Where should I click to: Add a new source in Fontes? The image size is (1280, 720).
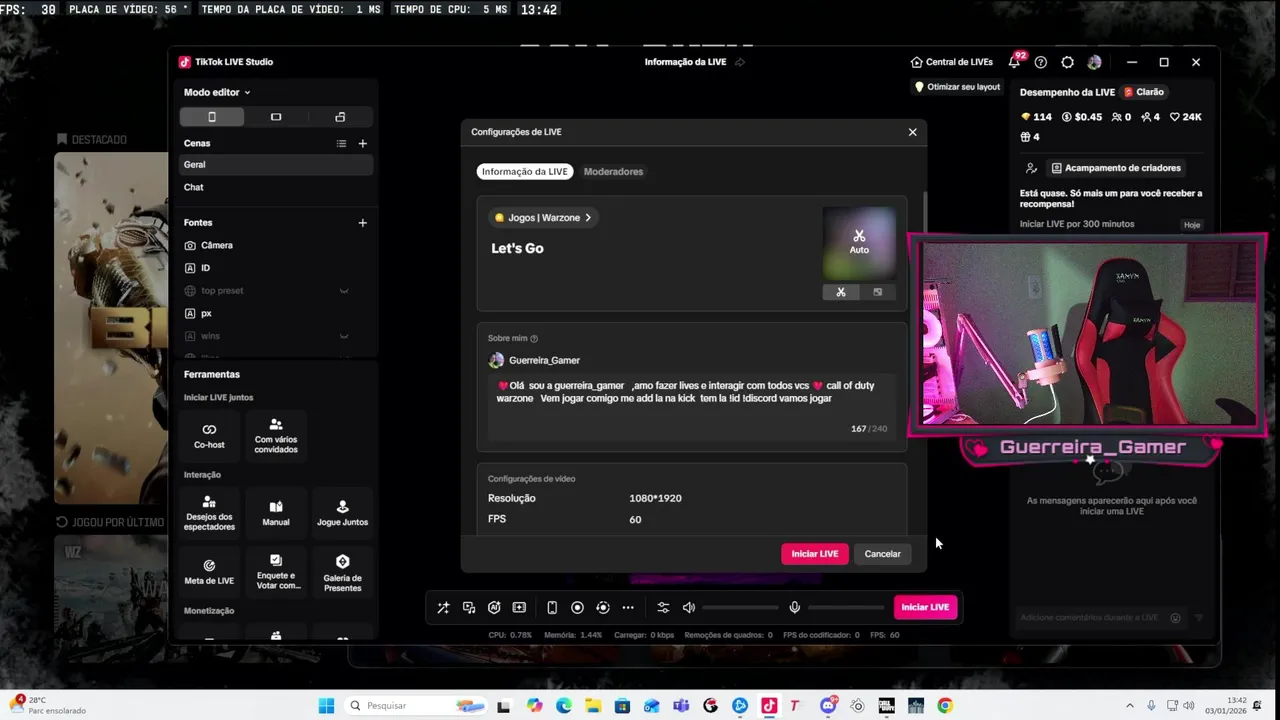coord(363,223)
